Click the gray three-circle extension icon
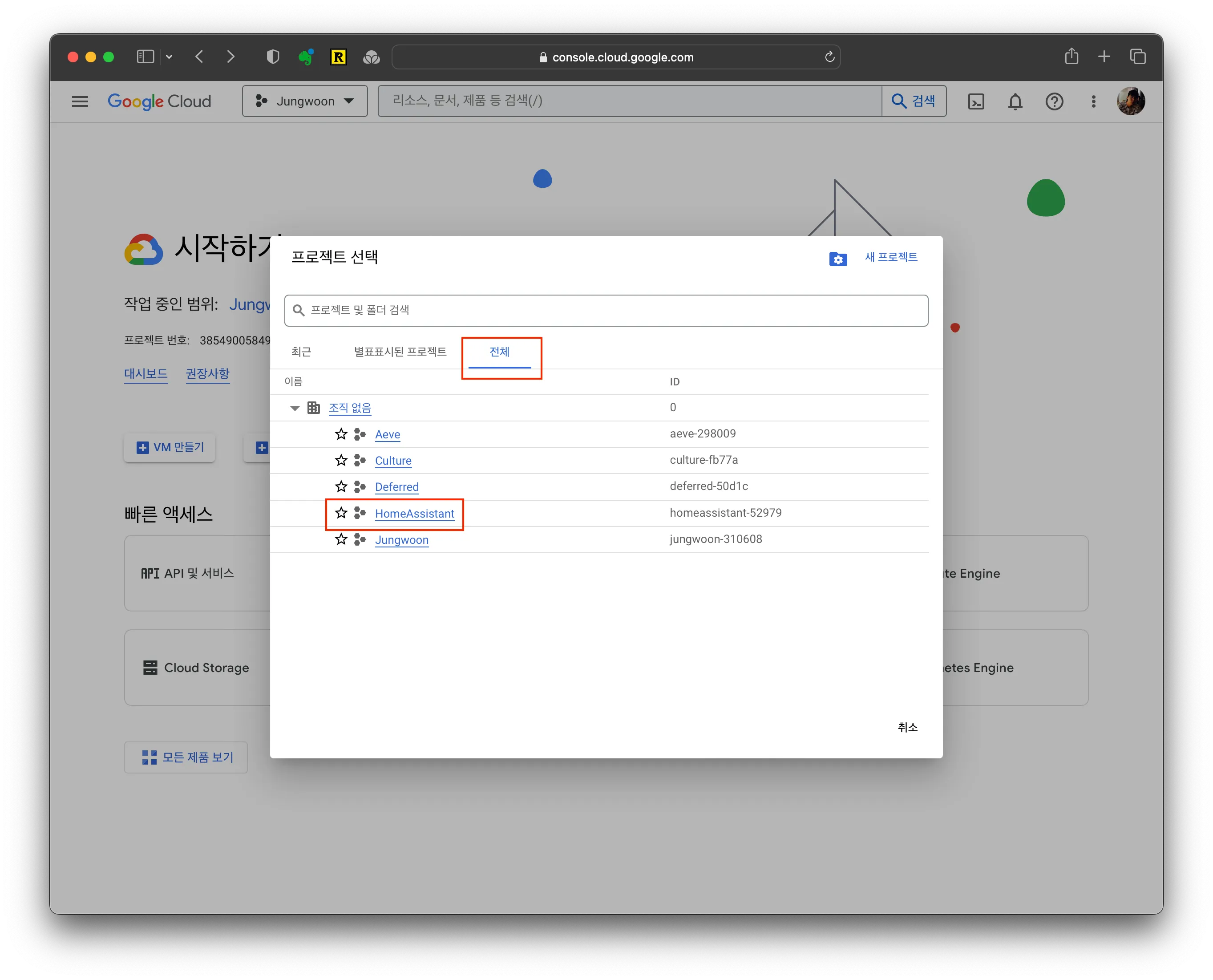The image size is (1213, 980). point(371,57)
